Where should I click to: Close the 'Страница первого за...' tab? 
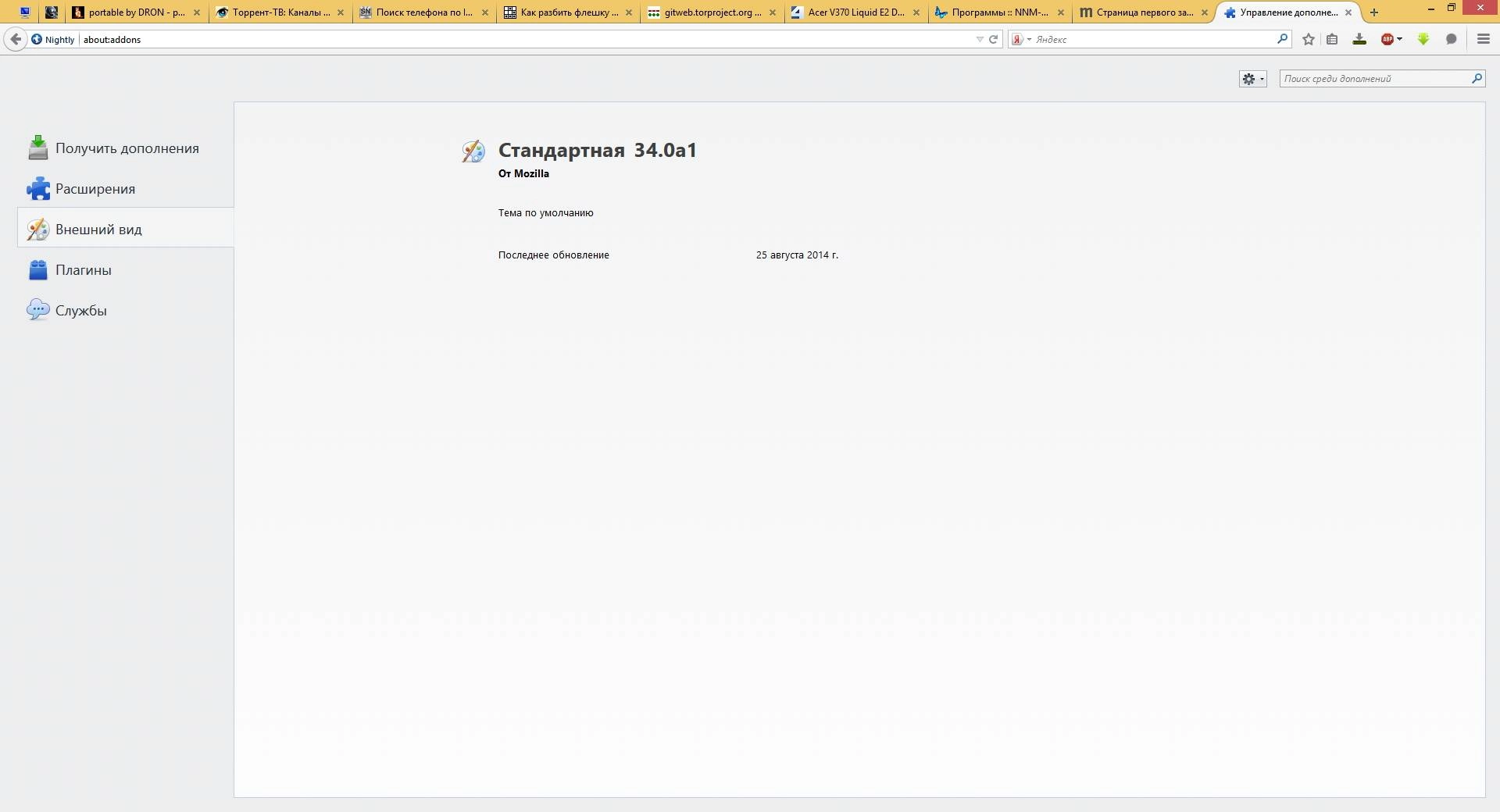(x=1205, y=12)
